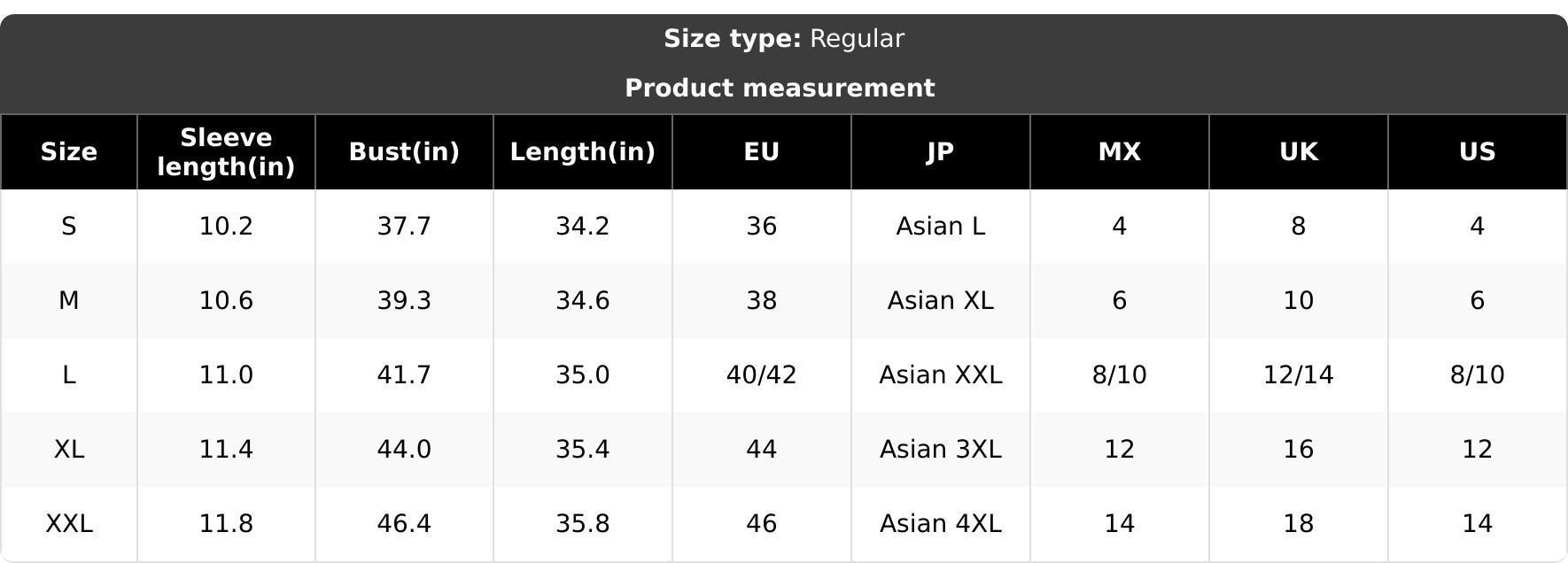Screen dimensions: 1568x563
Task: Select the Sleeve length(in) column header
Action: point(226,152)
